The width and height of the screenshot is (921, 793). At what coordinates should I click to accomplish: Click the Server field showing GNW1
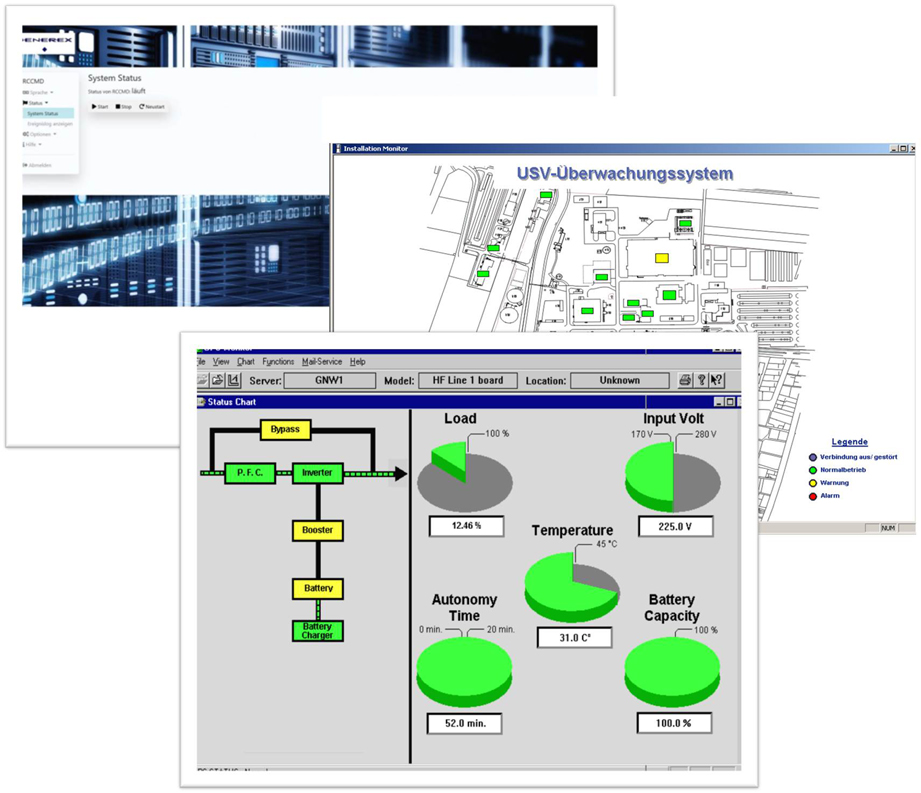(329, 380)
